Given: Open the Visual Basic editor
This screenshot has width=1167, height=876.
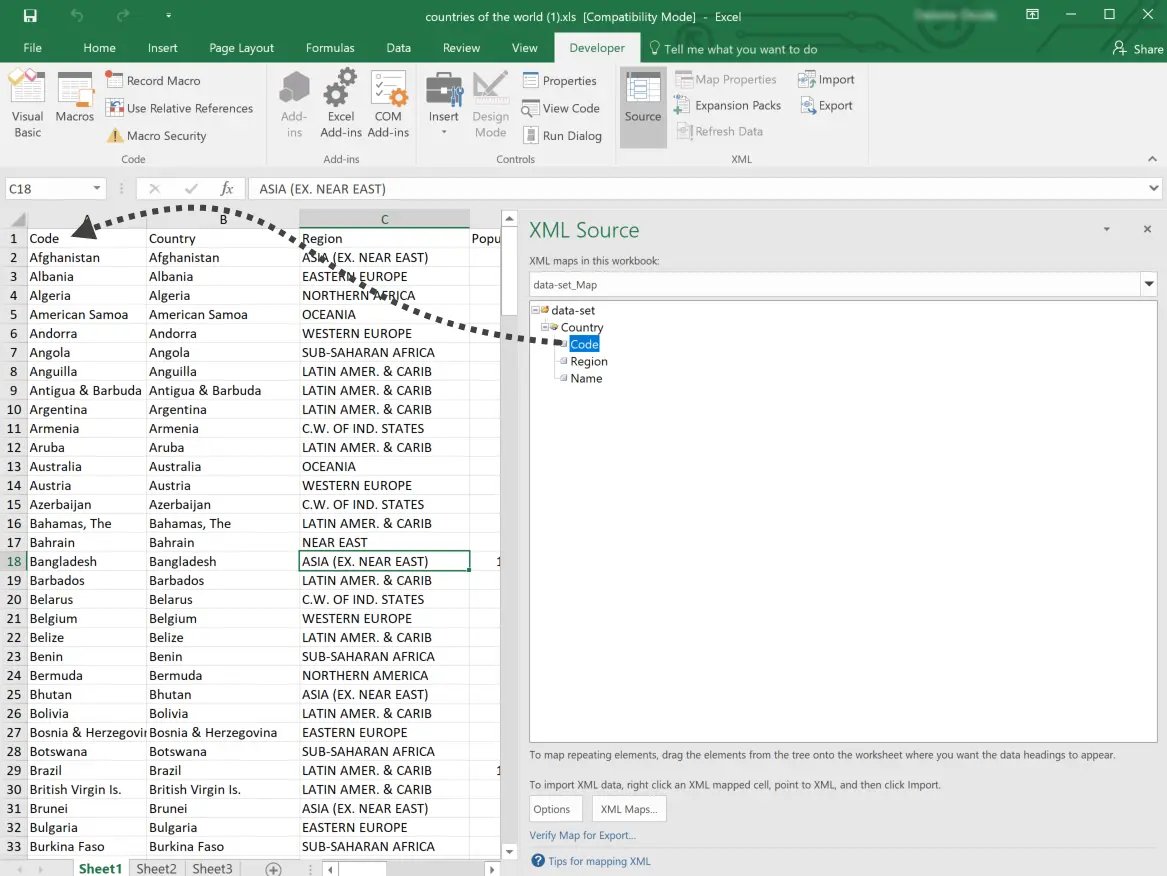Looking at the screenshot, I should pyautogui.click(x=28, y=104).
